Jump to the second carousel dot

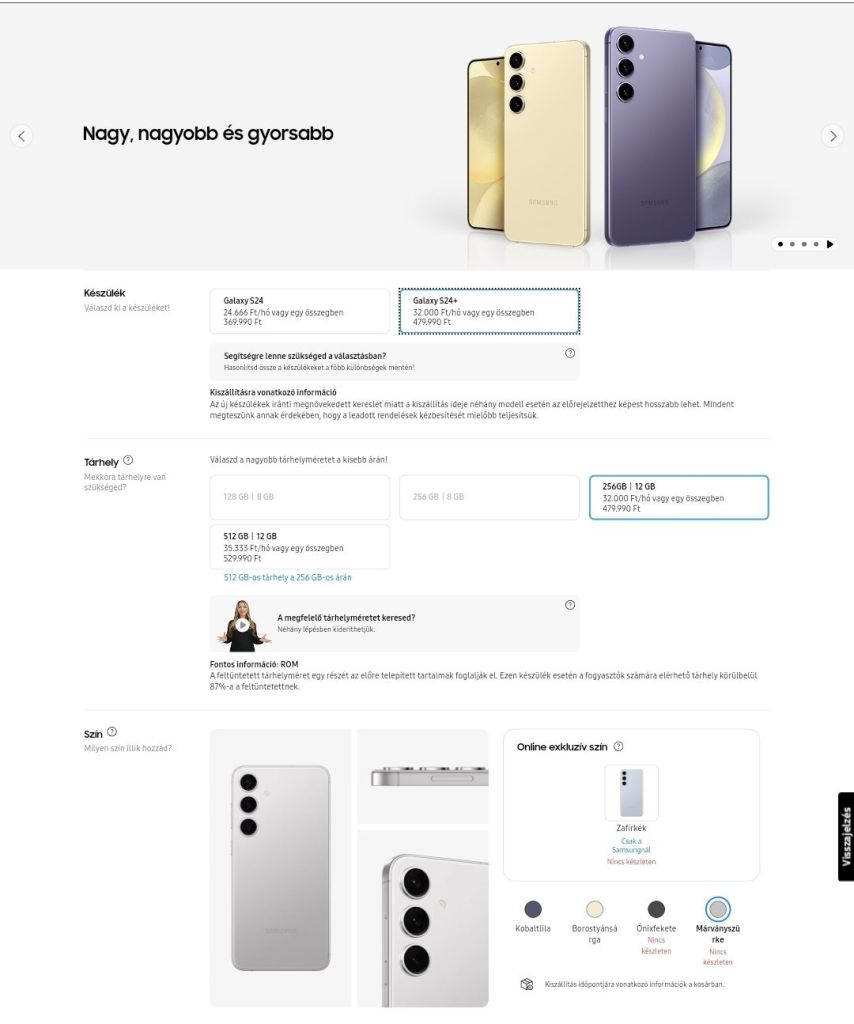click(792, 244)
